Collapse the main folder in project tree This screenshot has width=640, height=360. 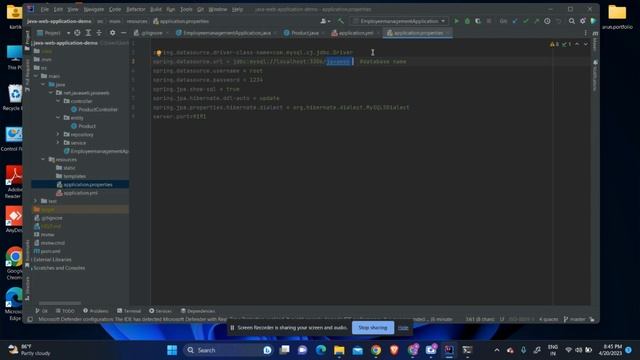point(36,76)
